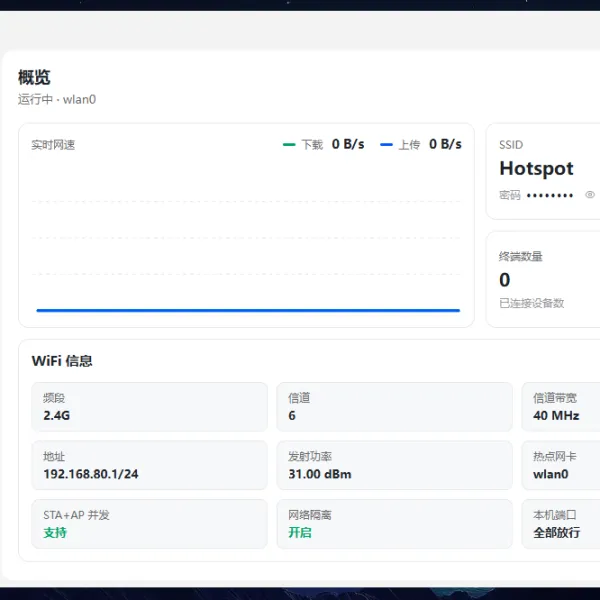
Task: Click the 信道 value 6
Action: point(292,416)
